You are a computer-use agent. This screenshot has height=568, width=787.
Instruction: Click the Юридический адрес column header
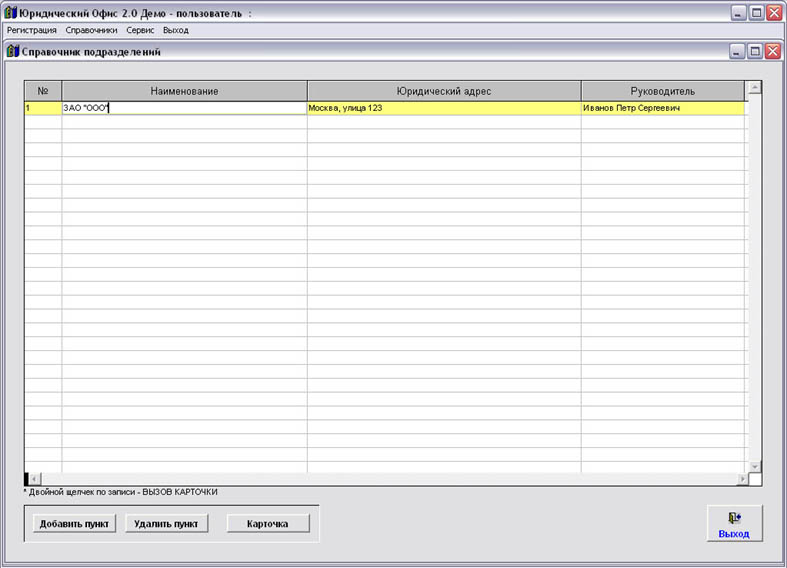[x=444, y=91]
